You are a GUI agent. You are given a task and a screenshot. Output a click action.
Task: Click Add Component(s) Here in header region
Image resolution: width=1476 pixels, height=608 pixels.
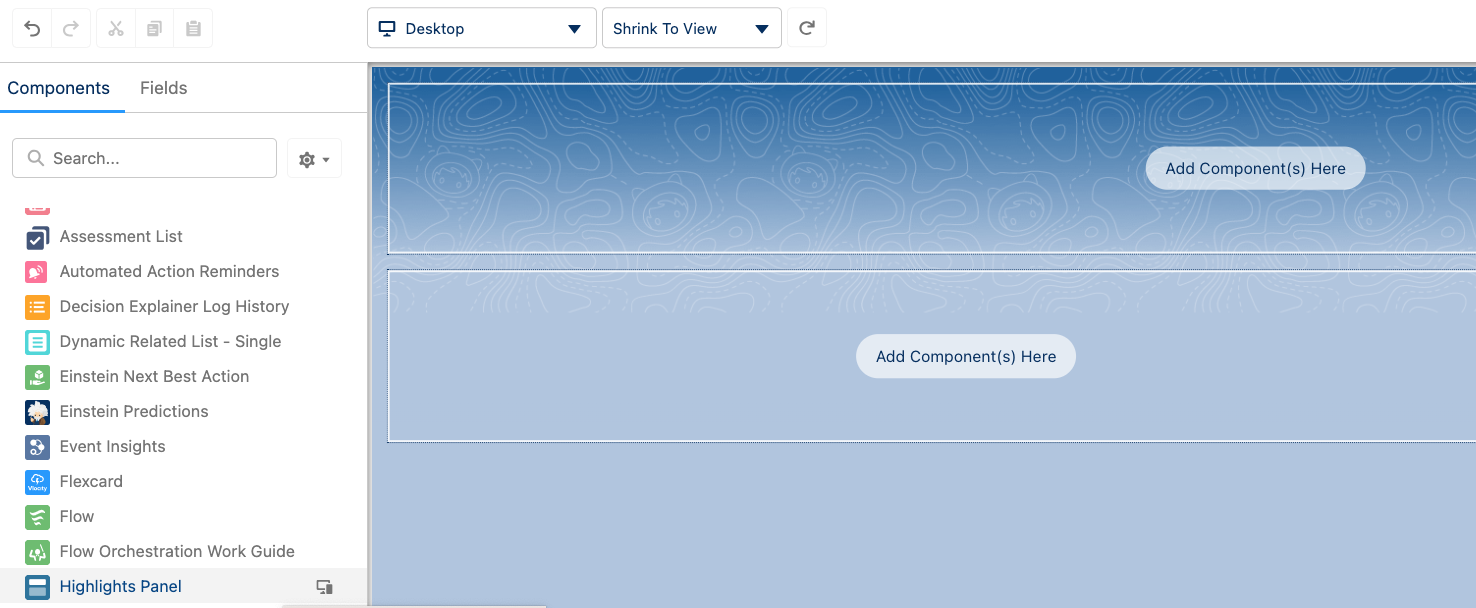(x=1255, y=168)
